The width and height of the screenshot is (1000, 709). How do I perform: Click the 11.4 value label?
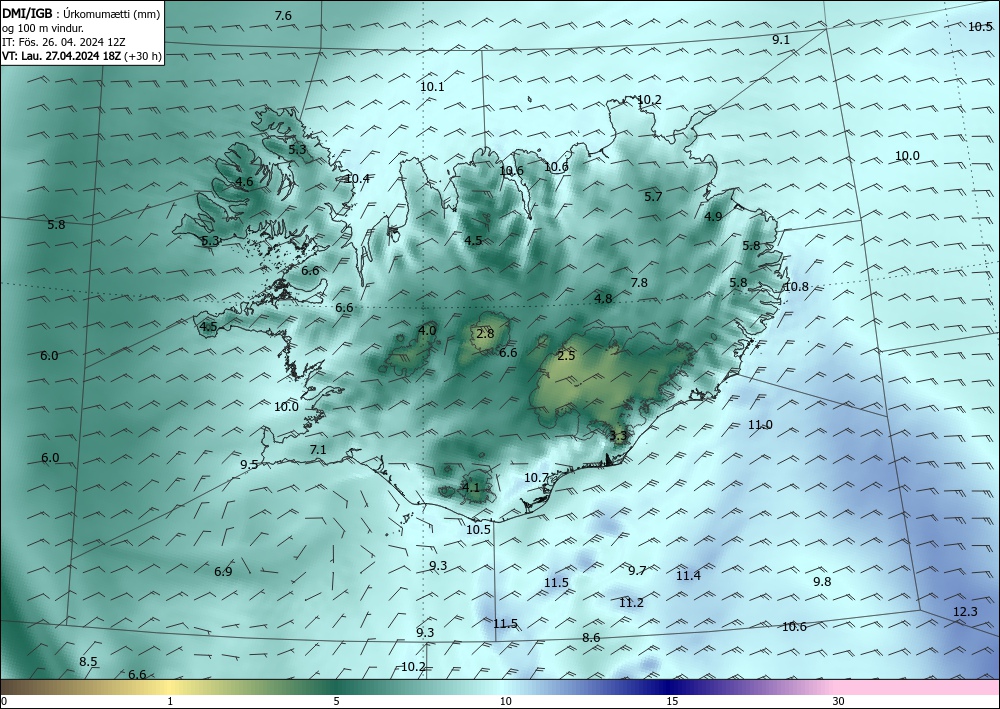point(688,576)
